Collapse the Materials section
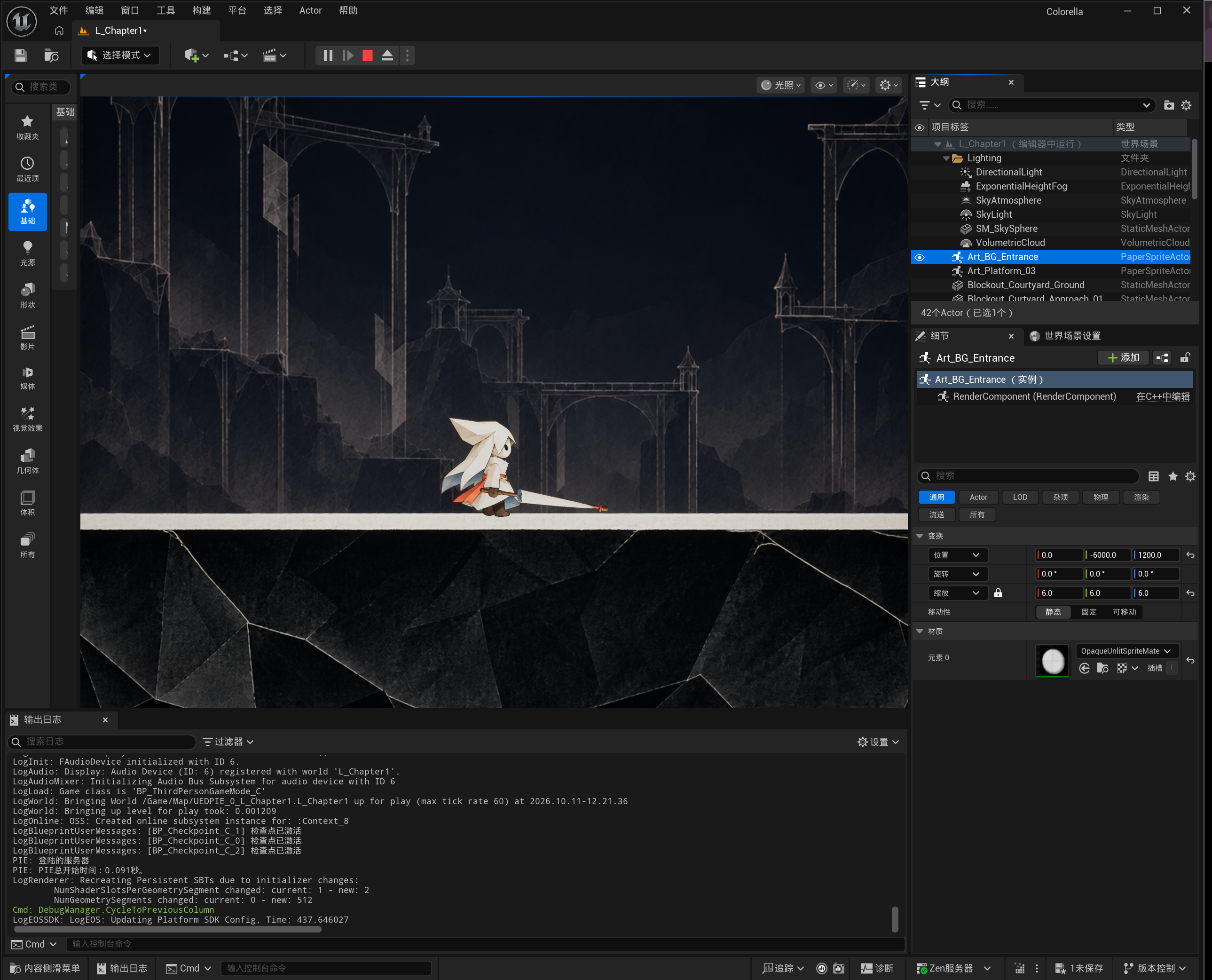Viewport: 1212px width, 980px height. coord(919,631)
